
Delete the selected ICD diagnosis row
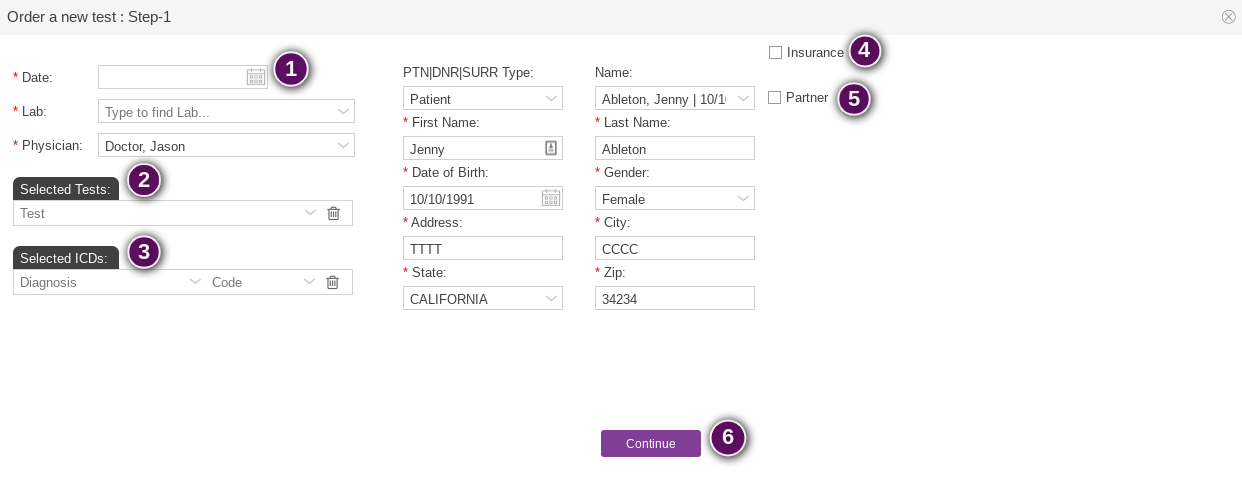pos(334,282)
